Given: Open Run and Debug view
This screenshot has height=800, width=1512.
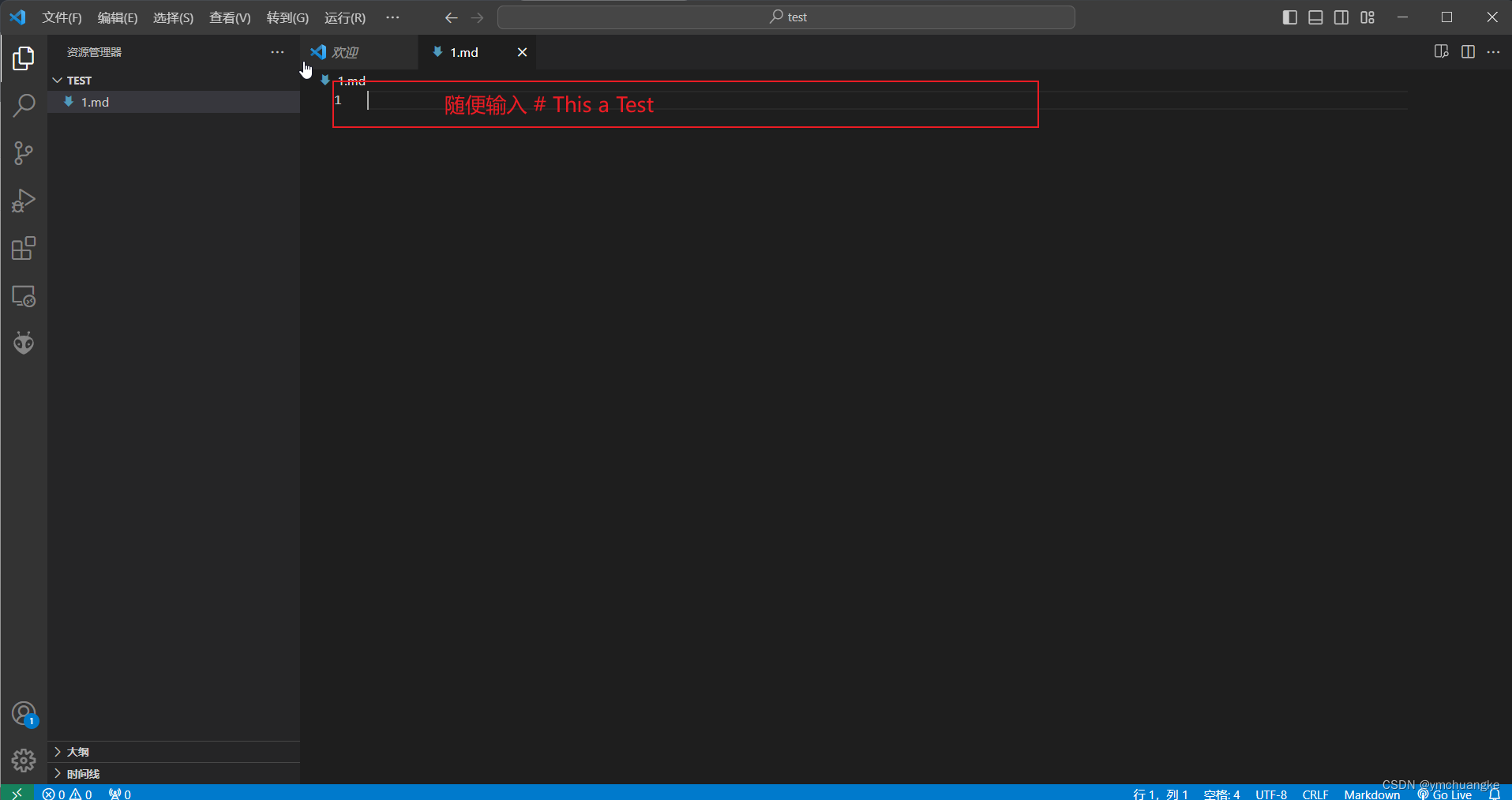Looking at the screenshot, I should click(24, 201).
